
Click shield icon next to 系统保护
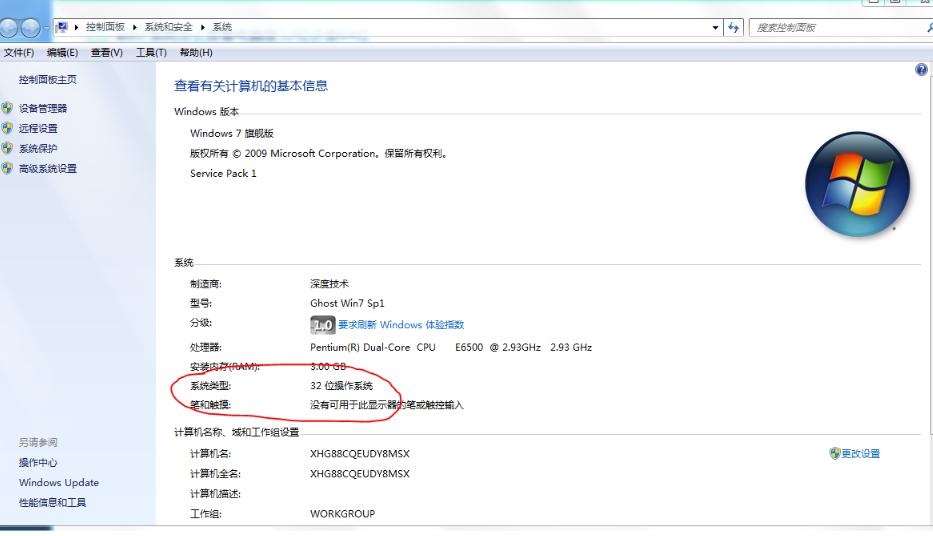point(7,148)
